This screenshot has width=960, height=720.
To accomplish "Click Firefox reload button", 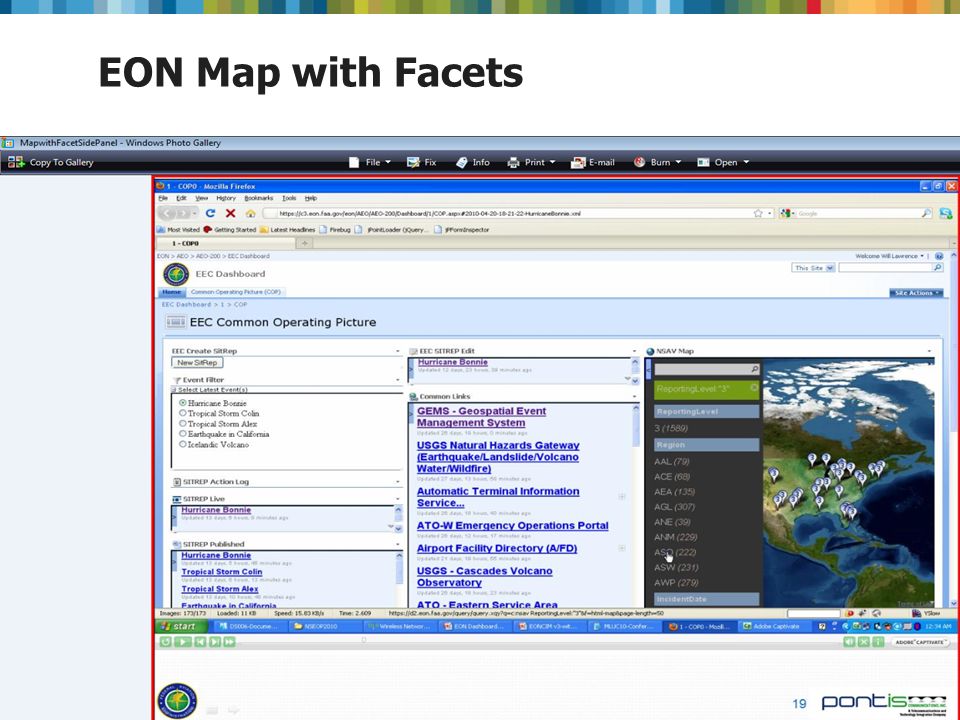I will tap(210, 213).
